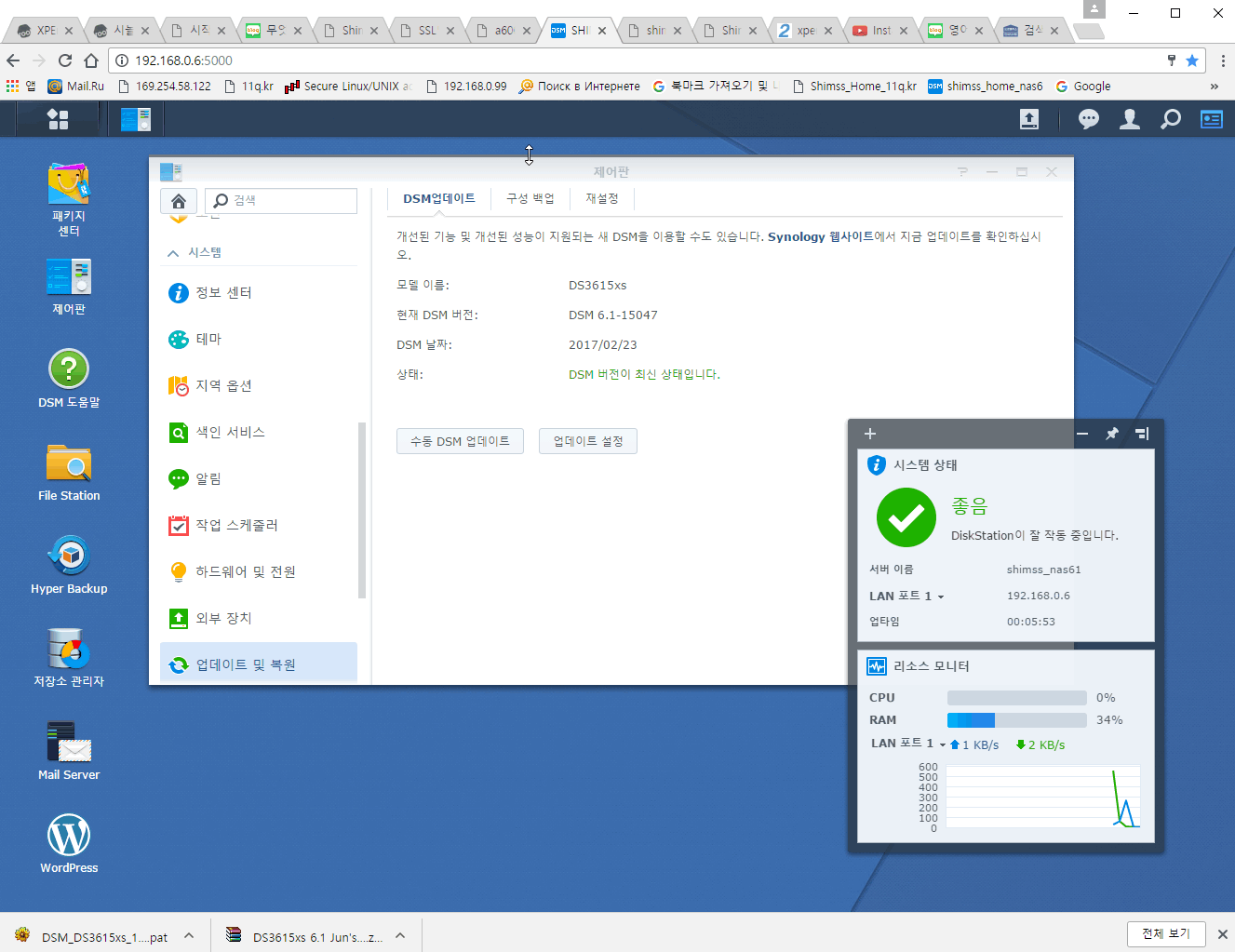Click the Control Panel sidebar scrollbar

click(x=362, y=510)
